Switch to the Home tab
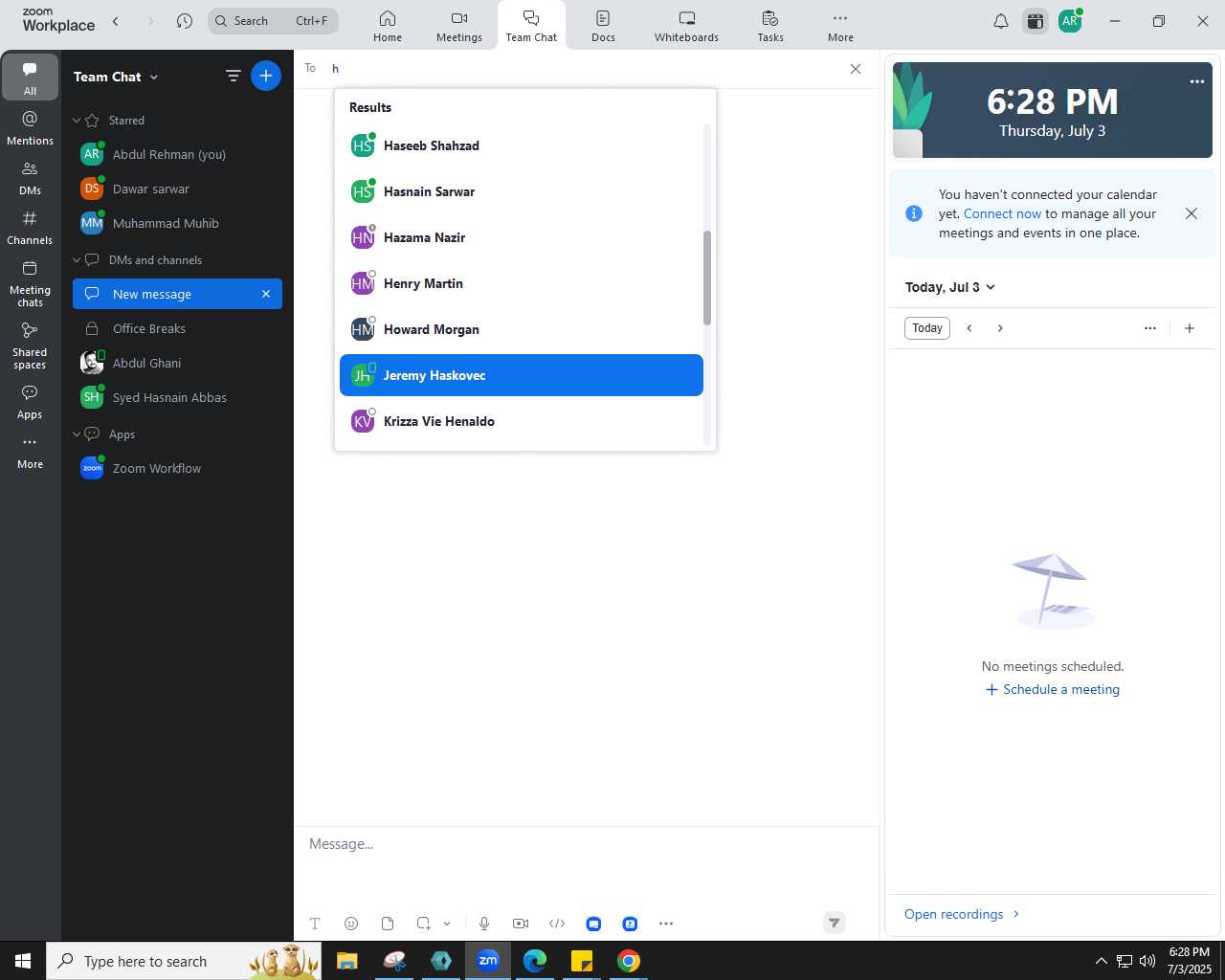1225x980 pixels. [x=388, y=26]
